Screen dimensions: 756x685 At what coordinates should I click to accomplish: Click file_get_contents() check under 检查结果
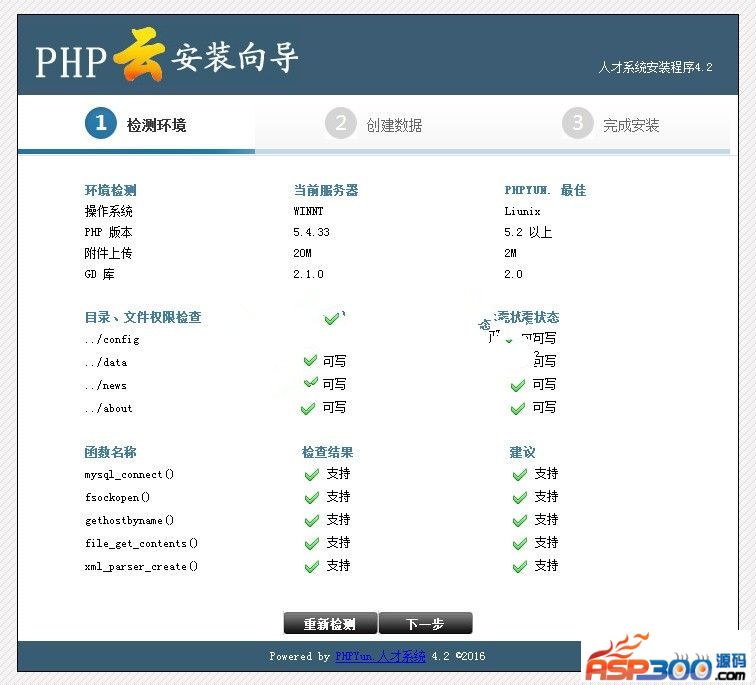[x=312, y=544]
